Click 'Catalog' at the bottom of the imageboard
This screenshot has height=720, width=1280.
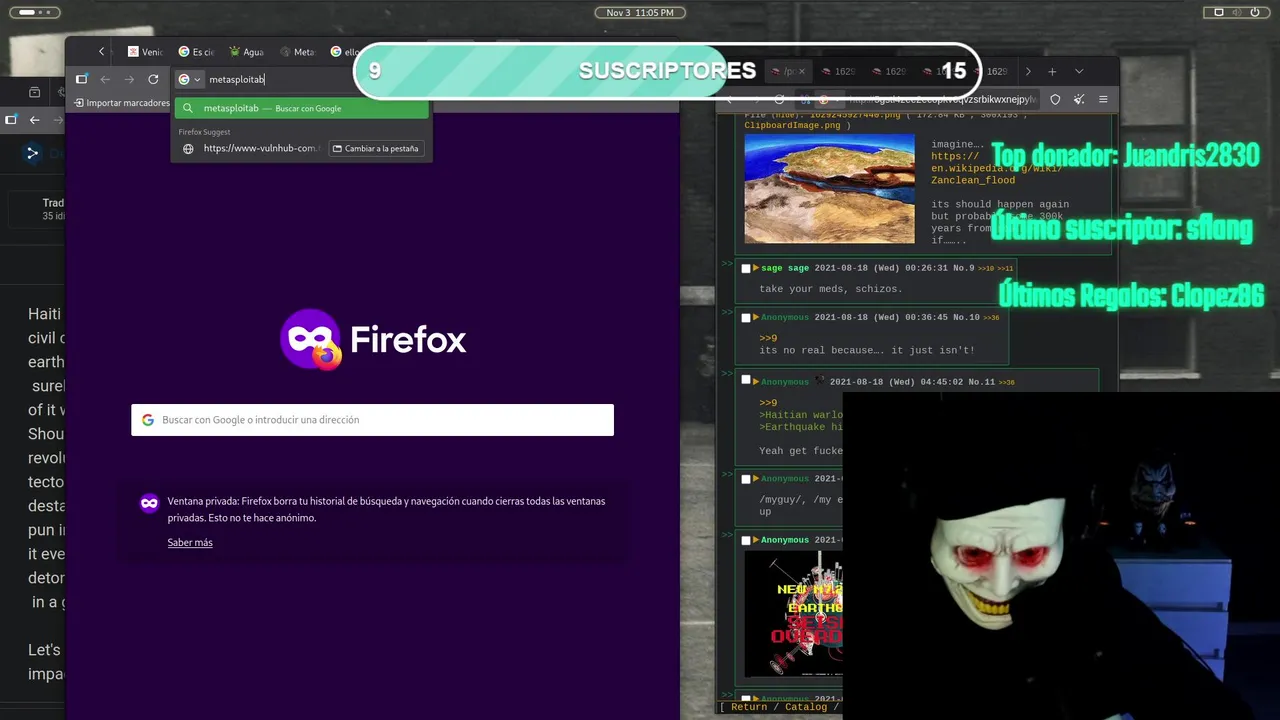point(806,707)
